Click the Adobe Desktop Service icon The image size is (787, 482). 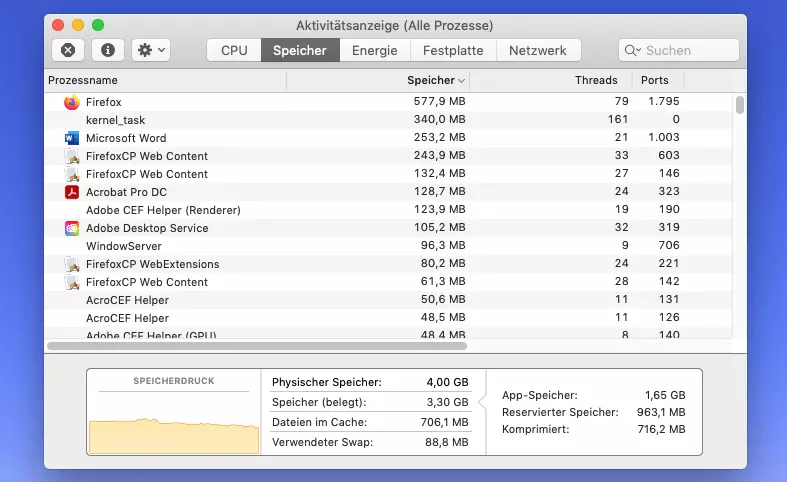click(72, 228)
